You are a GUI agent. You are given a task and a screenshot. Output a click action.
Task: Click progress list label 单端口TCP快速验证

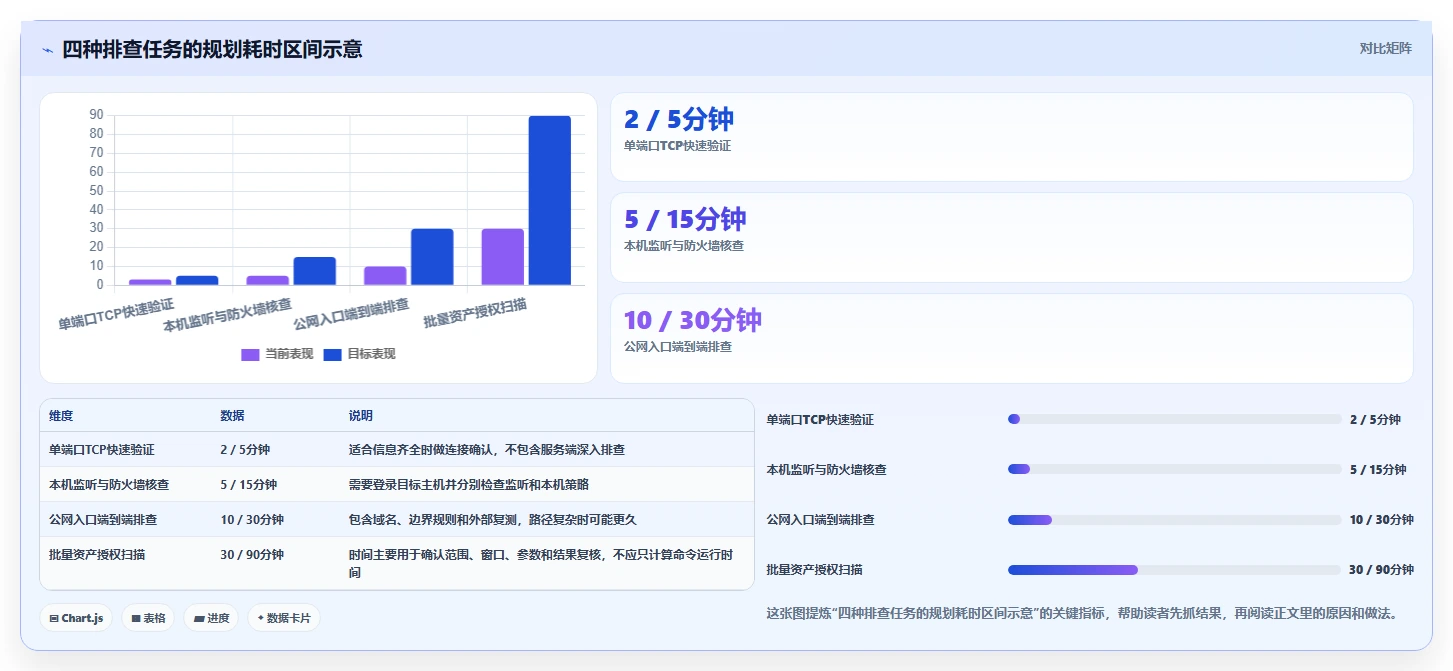coord(820,420)
